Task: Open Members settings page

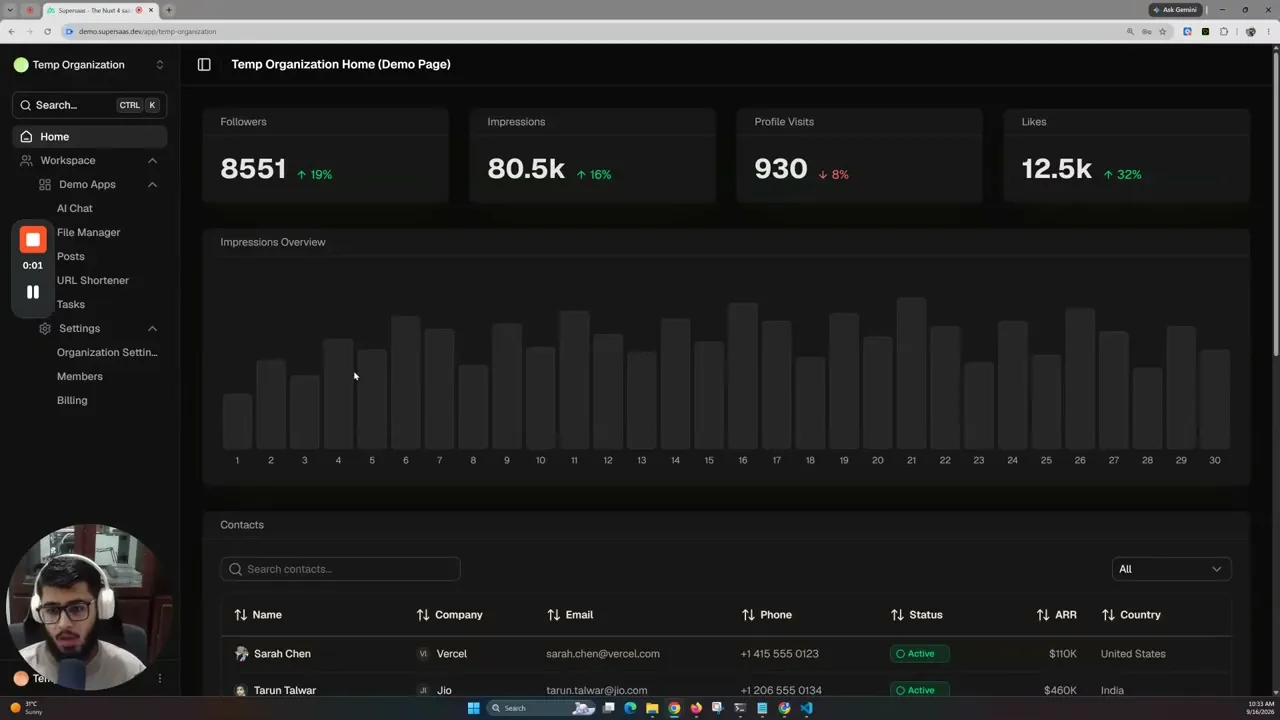Action: (x=80, y=377)
